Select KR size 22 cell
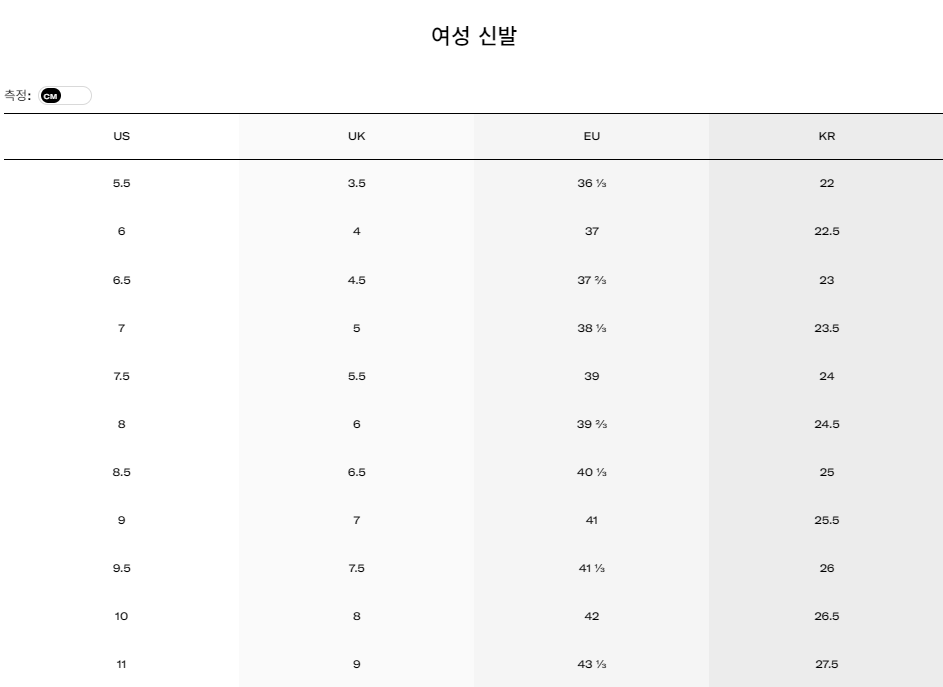Image resolution: width=943 pixels, height=687 pixels. coord(826,184)
